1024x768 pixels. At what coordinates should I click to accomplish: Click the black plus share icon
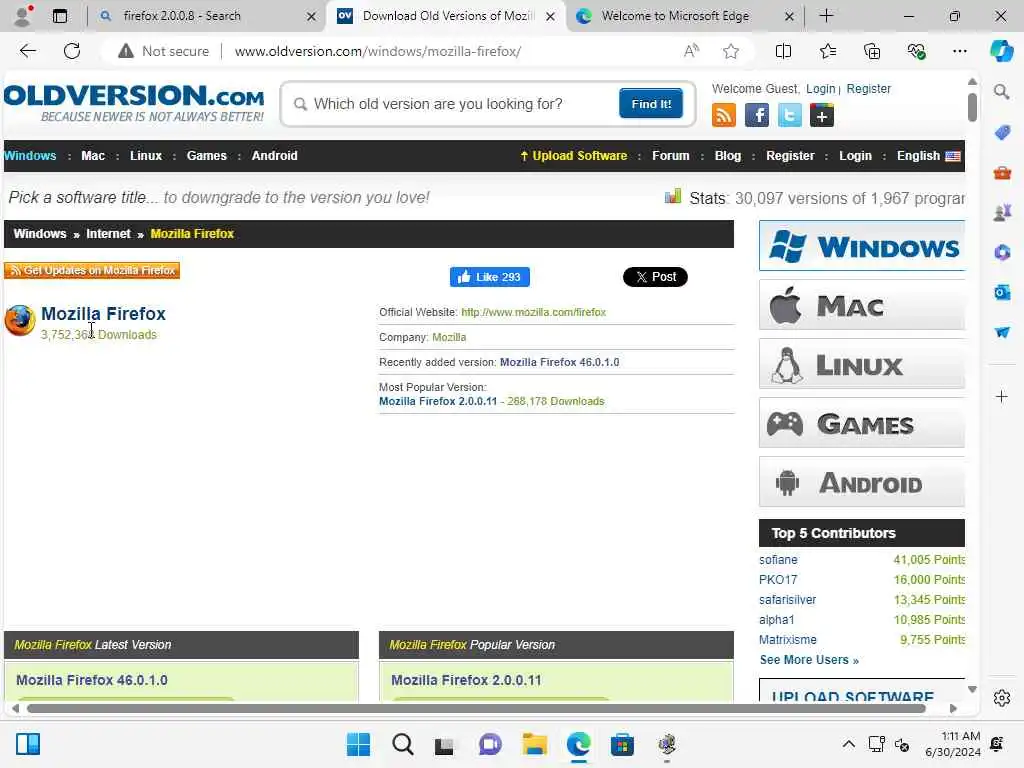coord(822,116)
